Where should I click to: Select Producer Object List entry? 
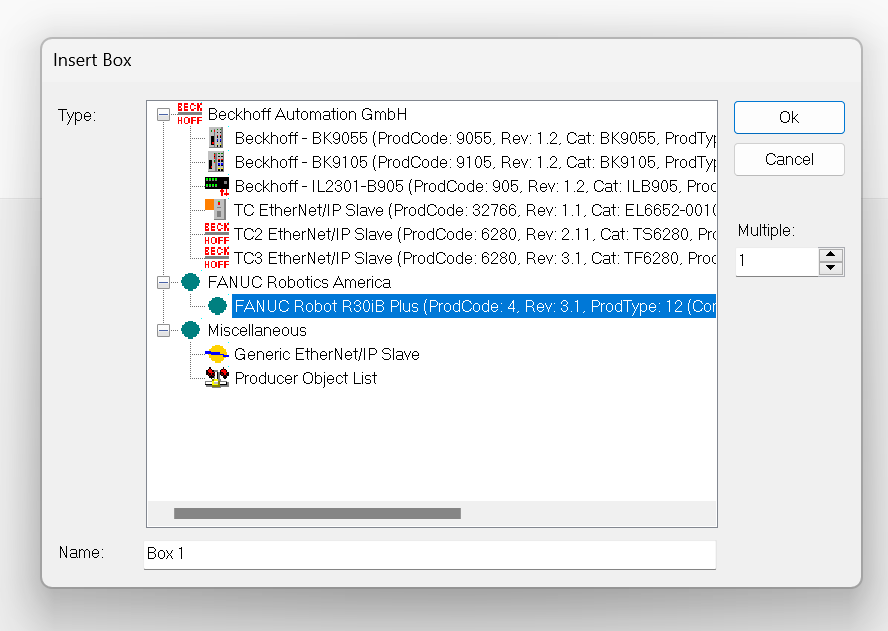[306, 378]
